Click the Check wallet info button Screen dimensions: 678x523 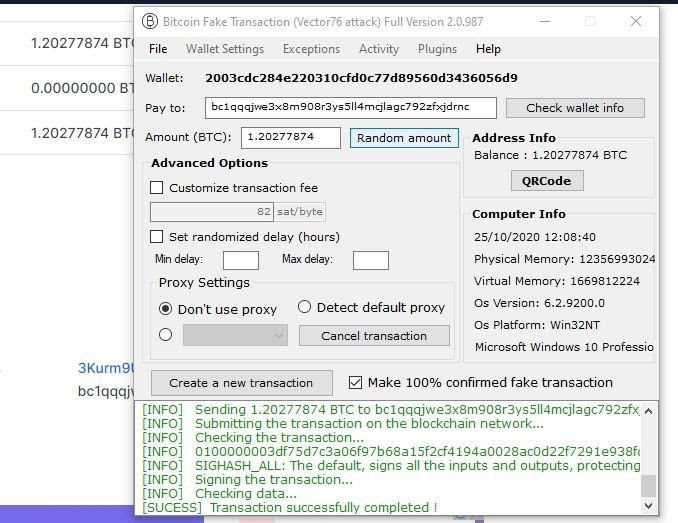pyautogui.click(x=575, y=108)
